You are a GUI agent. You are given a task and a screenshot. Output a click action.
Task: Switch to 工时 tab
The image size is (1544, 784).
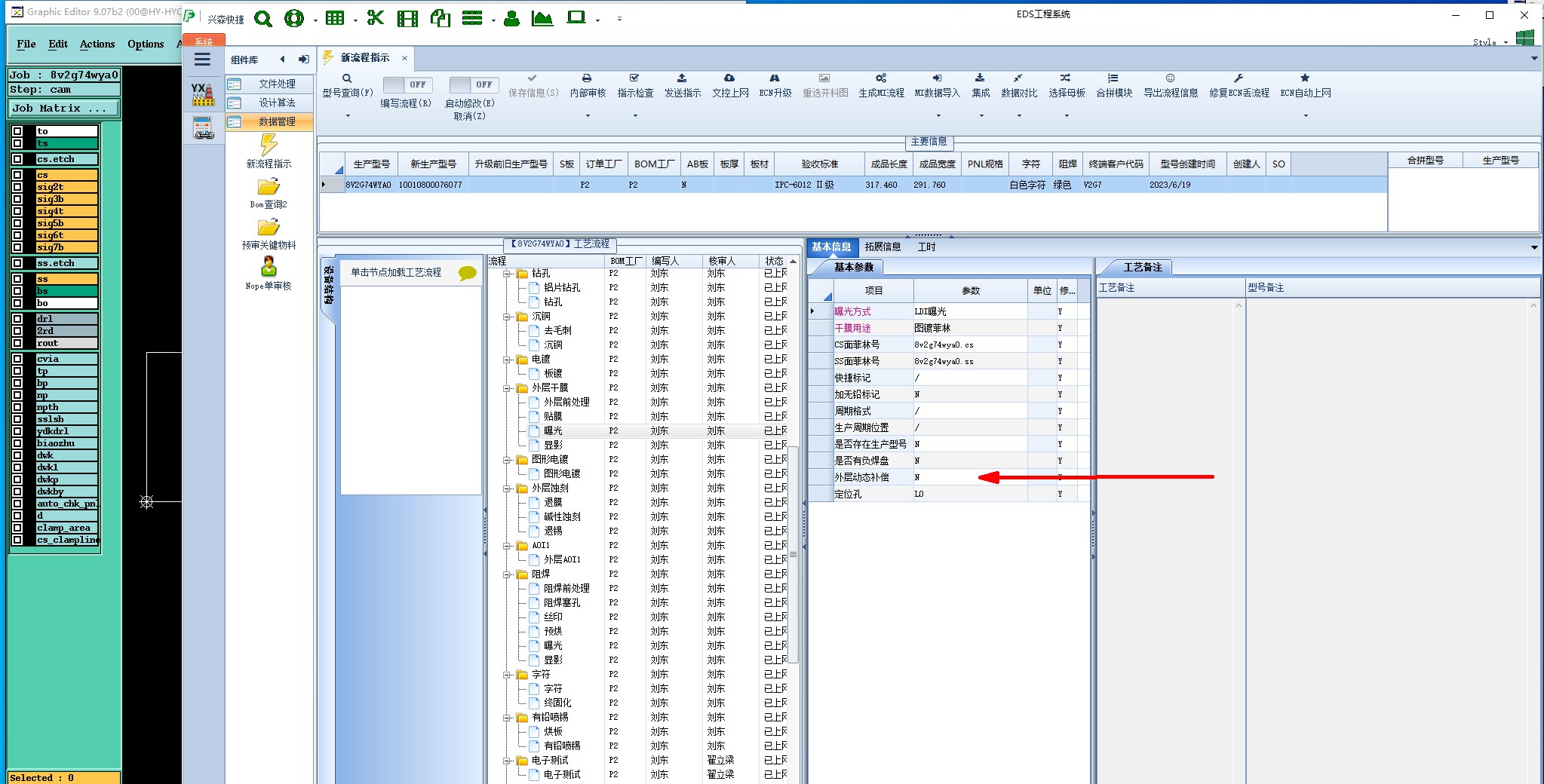[926, 247]
